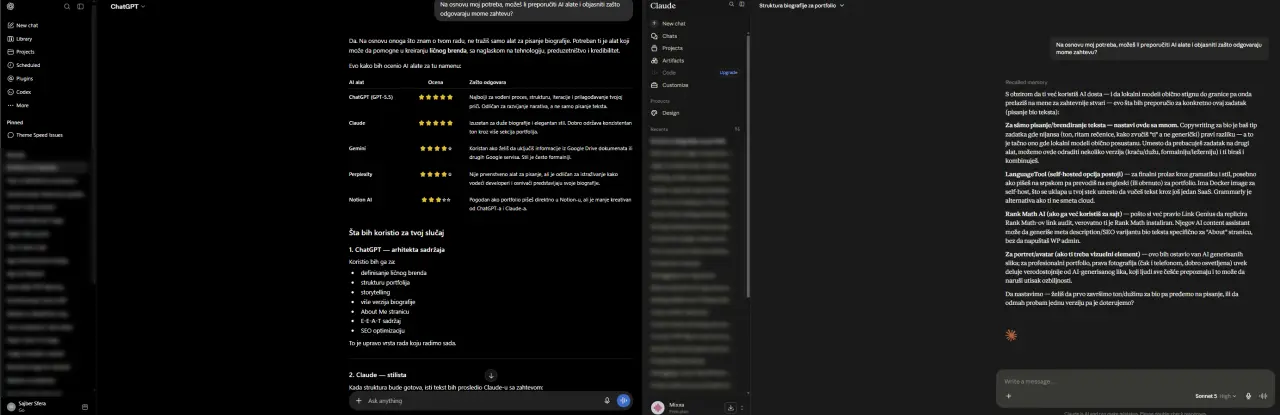This screenshot has height=415, width=1280.
Task: Click the plus attach icon in the ChatGPT composer
Action: click(359, 400)
